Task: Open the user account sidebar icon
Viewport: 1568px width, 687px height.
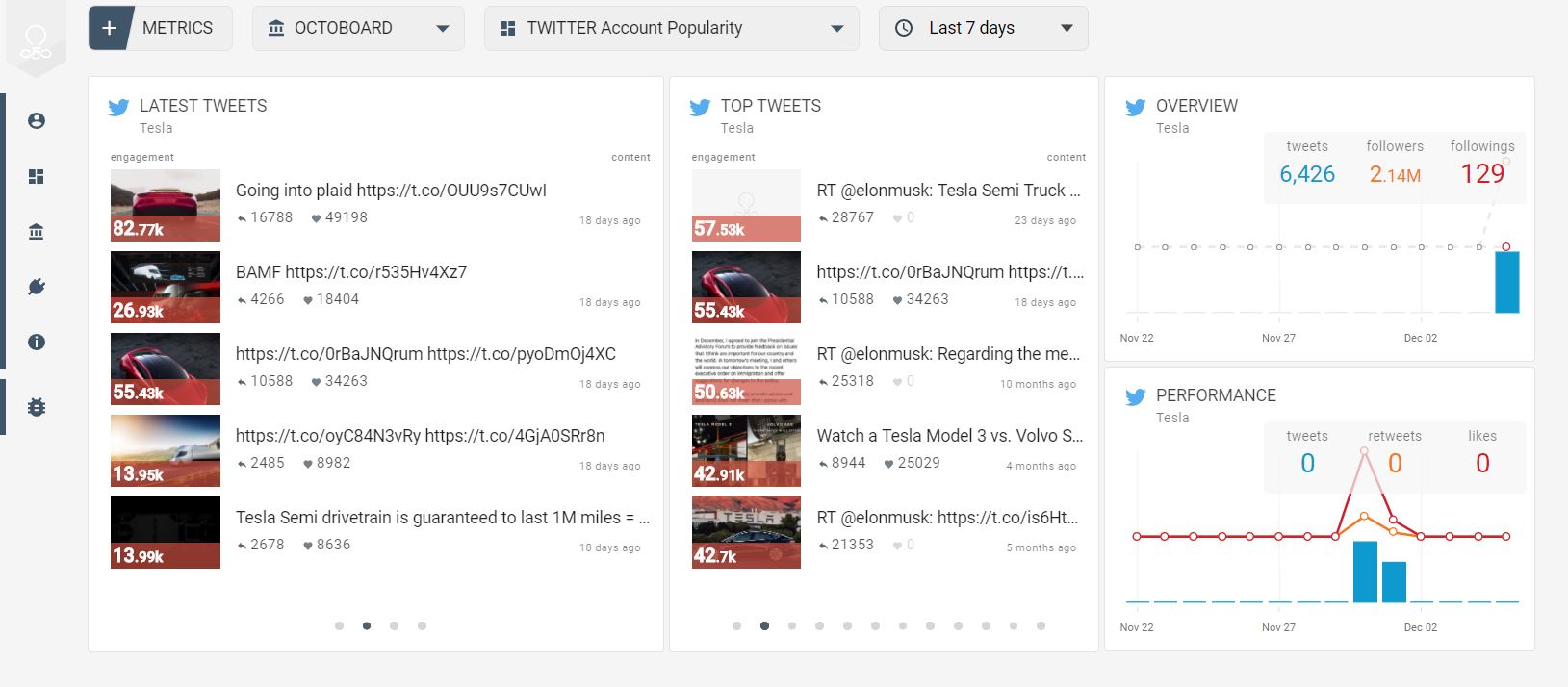Action: (x=37, y=120)
